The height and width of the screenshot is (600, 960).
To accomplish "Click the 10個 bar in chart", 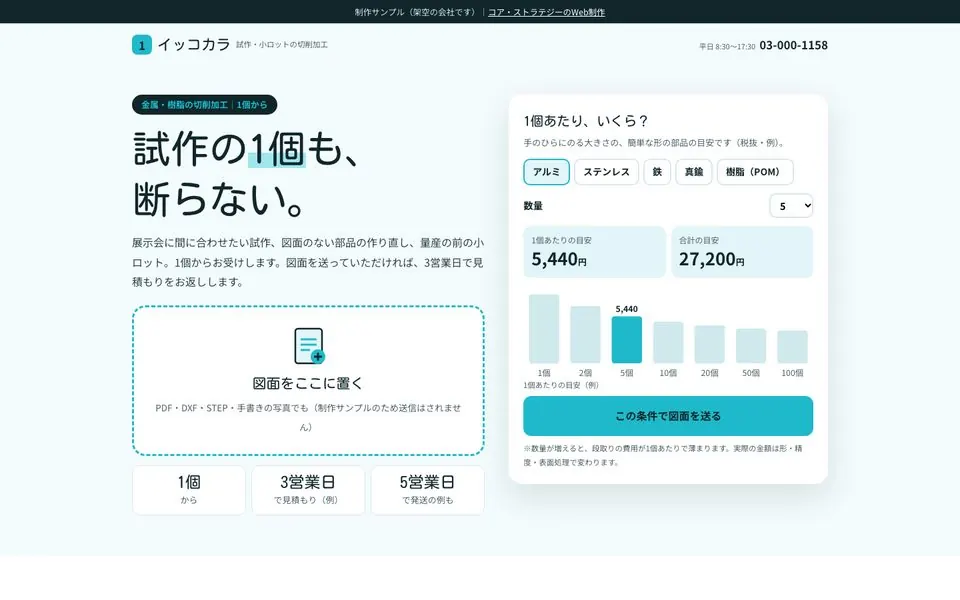I will click(668, 342).
